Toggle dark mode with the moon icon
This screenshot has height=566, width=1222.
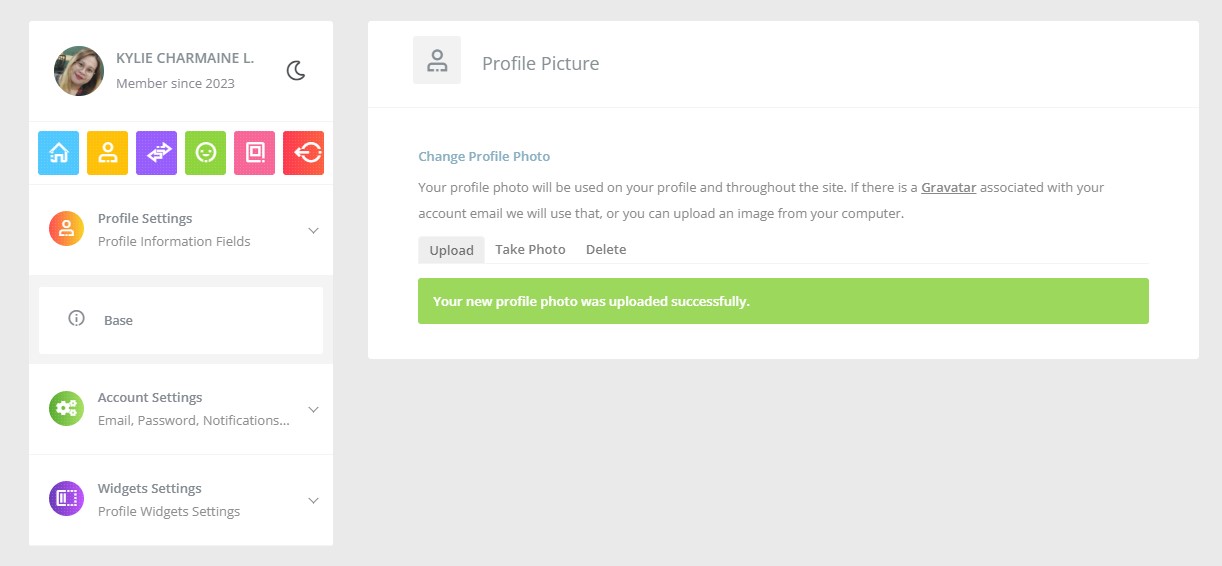point(296,70)
